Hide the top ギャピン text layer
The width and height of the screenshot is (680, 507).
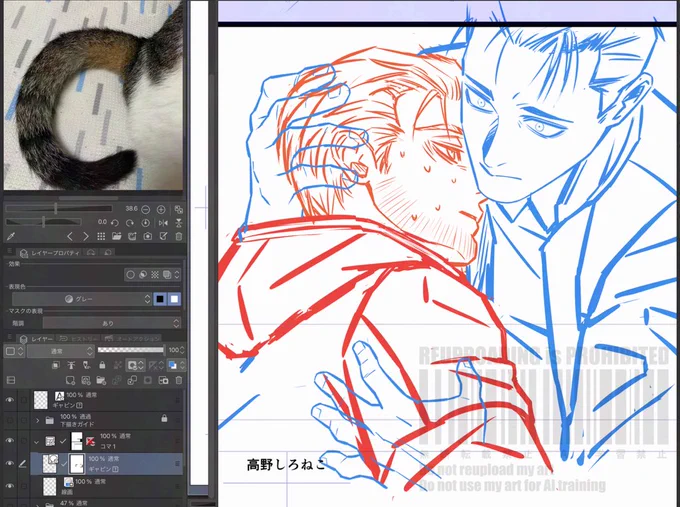pos(10,400)
